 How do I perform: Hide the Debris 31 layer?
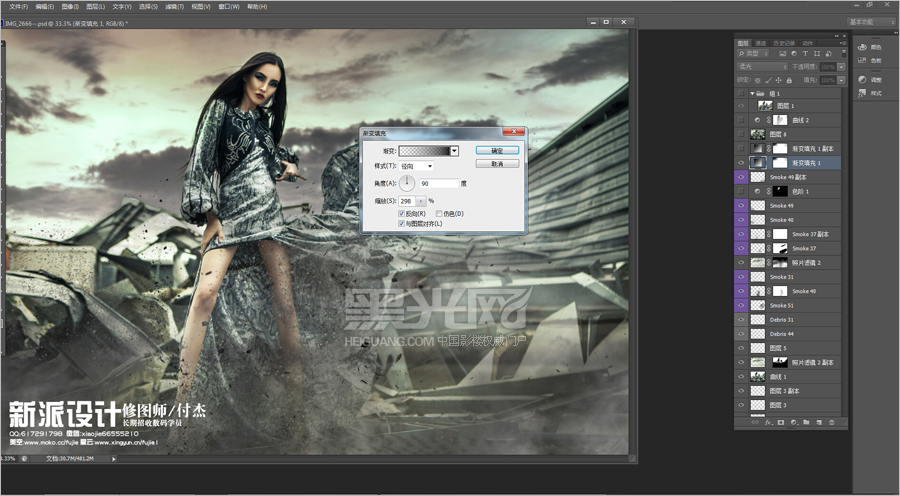[x=742, y=320]
